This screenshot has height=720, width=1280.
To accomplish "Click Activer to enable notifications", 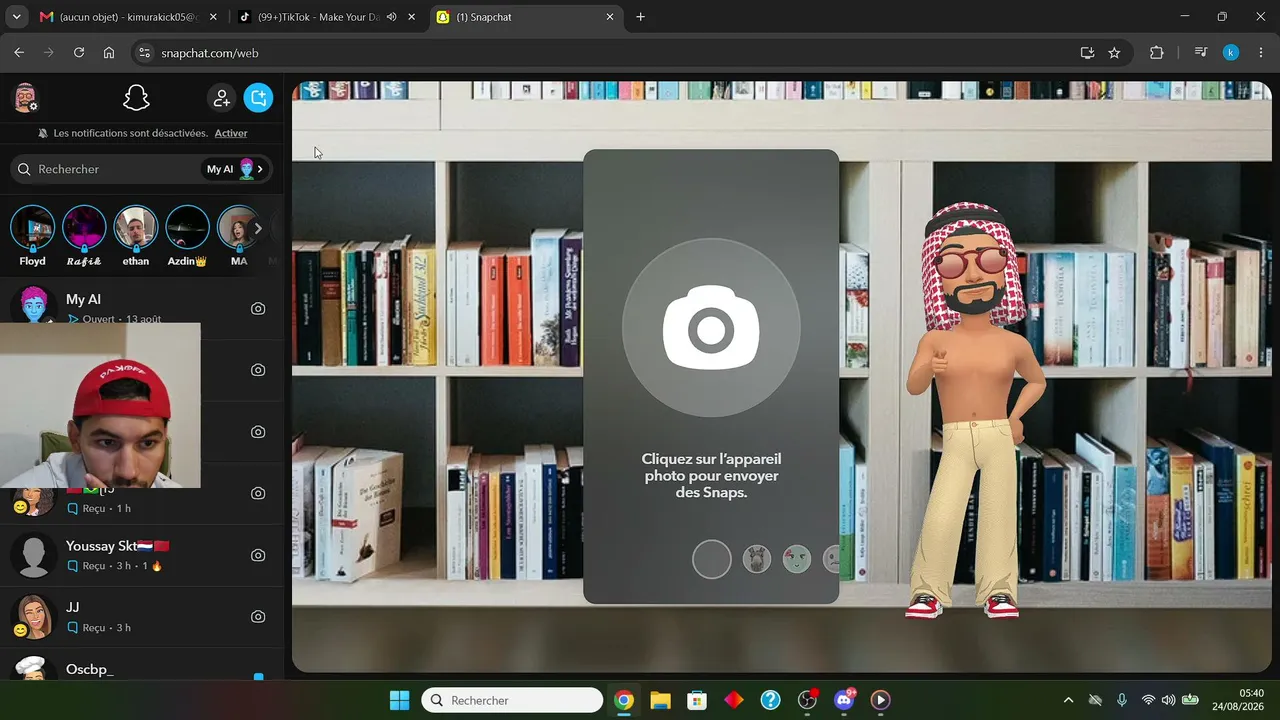I will click(x=231, y=133).
